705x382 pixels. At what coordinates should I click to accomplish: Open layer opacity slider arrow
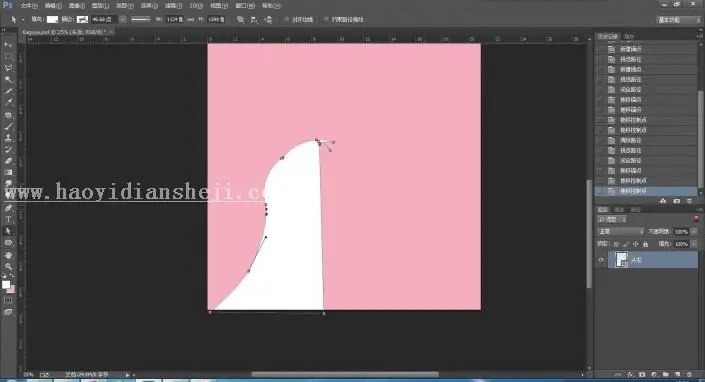(694, 231)
